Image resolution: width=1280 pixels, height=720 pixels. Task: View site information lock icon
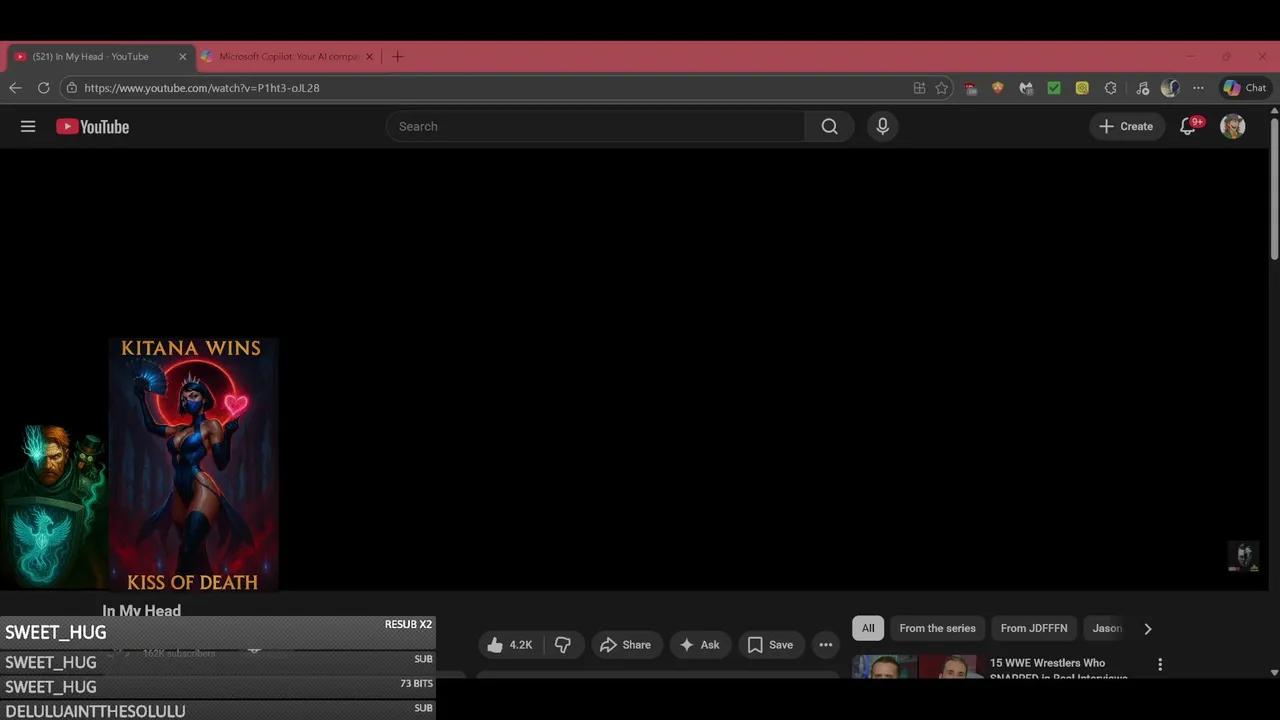(x=71, y=88)
